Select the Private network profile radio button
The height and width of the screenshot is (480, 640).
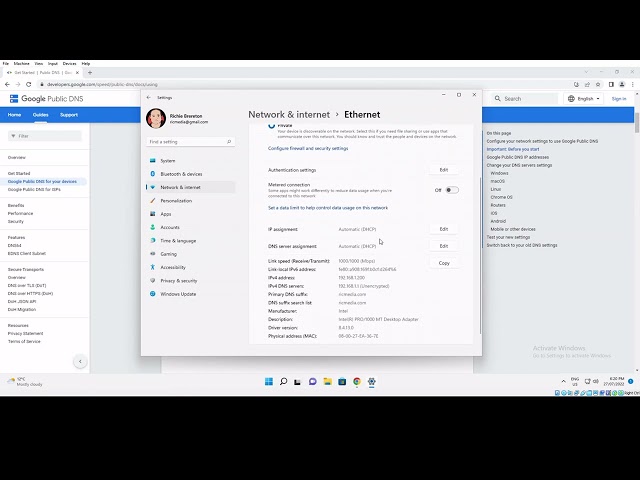click(271, 126)
